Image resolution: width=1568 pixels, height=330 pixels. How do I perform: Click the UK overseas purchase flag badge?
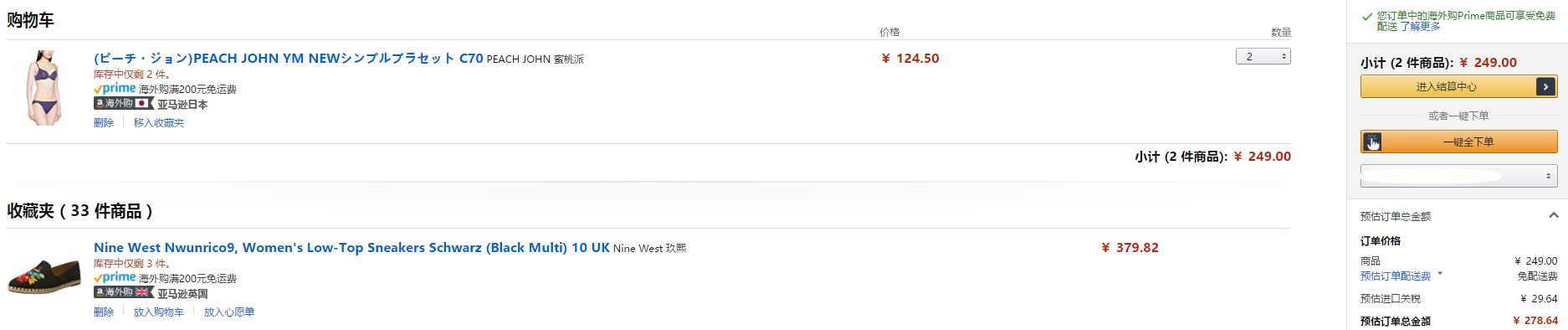coord(124,293)
